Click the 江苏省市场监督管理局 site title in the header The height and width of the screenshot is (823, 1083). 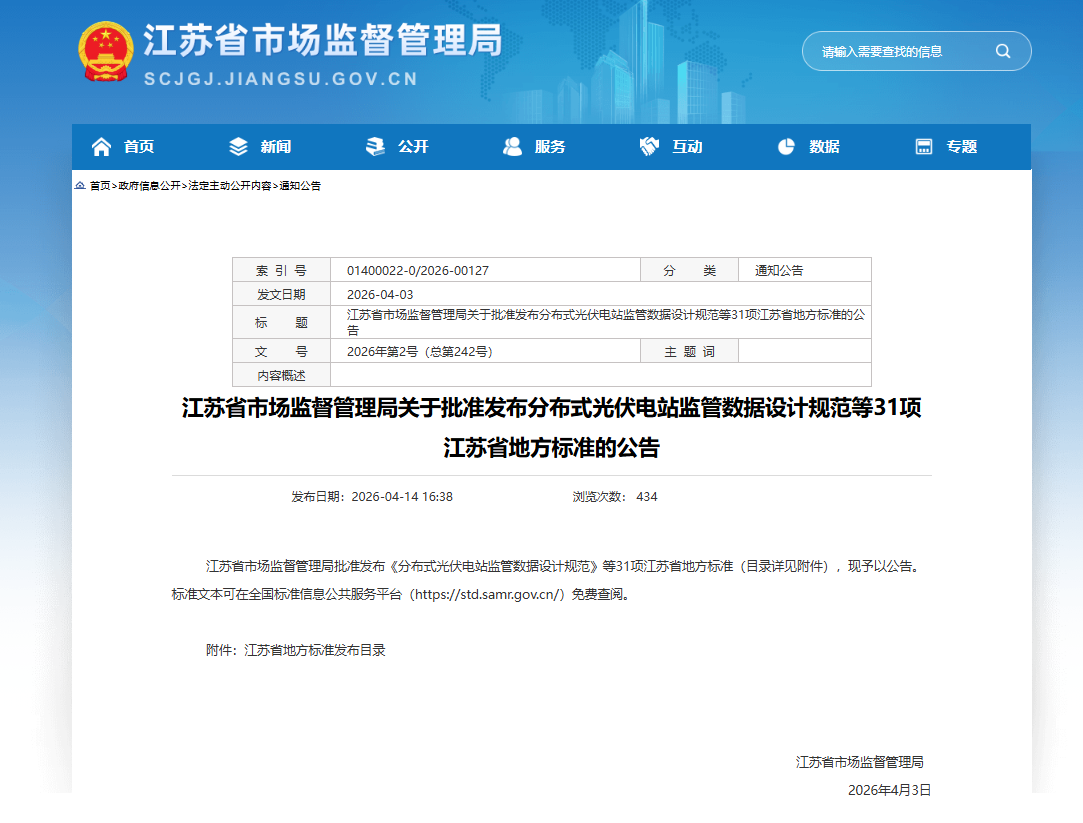tap(322, 41)
